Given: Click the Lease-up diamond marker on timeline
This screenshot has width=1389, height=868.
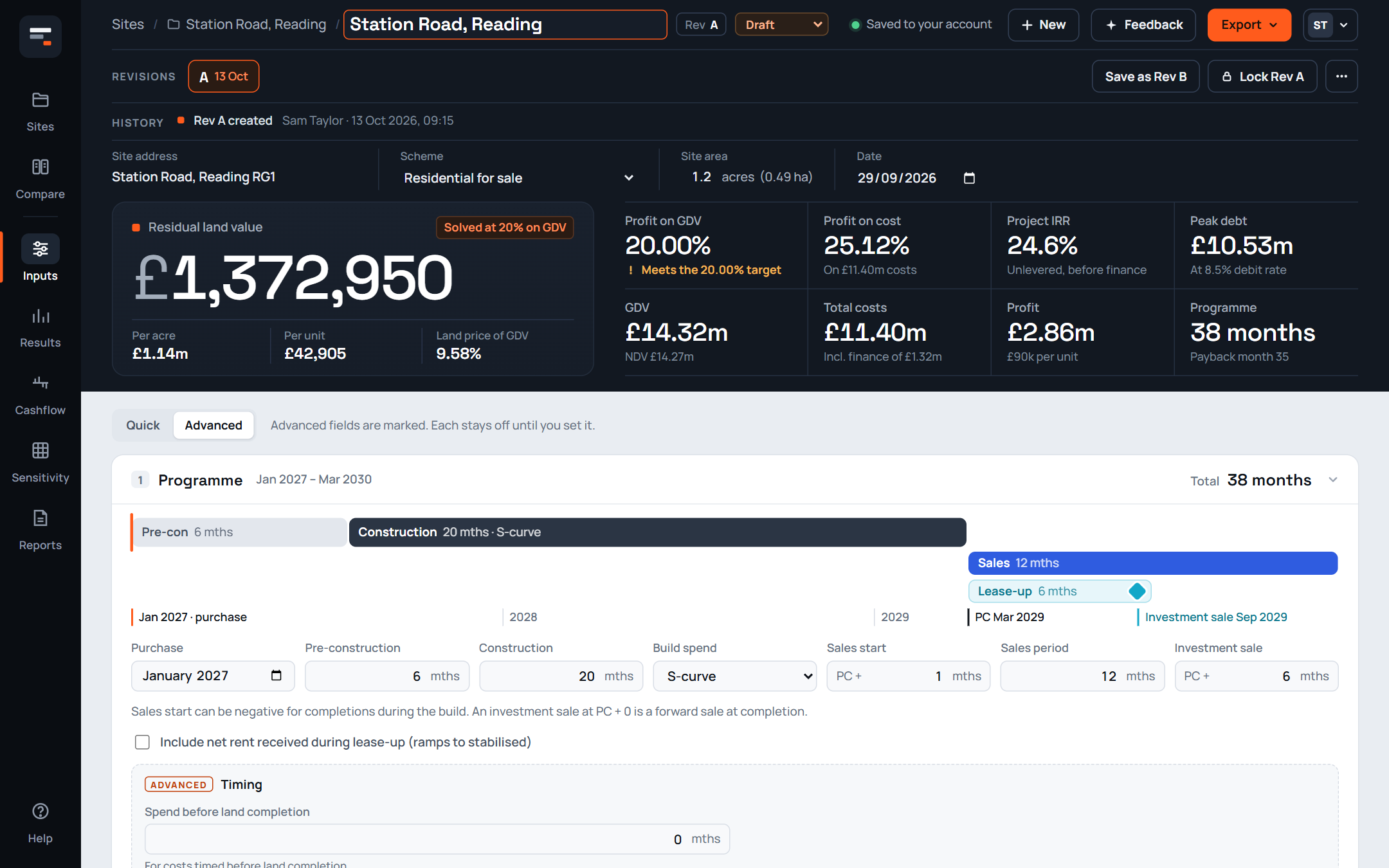Looking at the screenshot, I should coord(1137,591).
